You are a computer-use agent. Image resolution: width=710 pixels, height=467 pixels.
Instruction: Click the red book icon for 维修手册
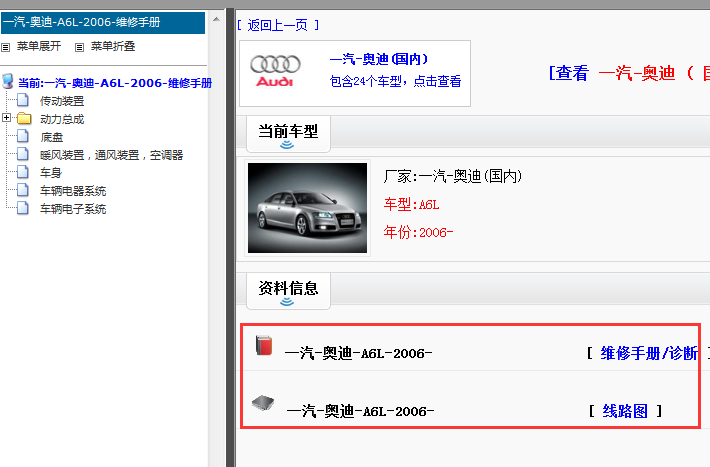click(x=264, y=346)
